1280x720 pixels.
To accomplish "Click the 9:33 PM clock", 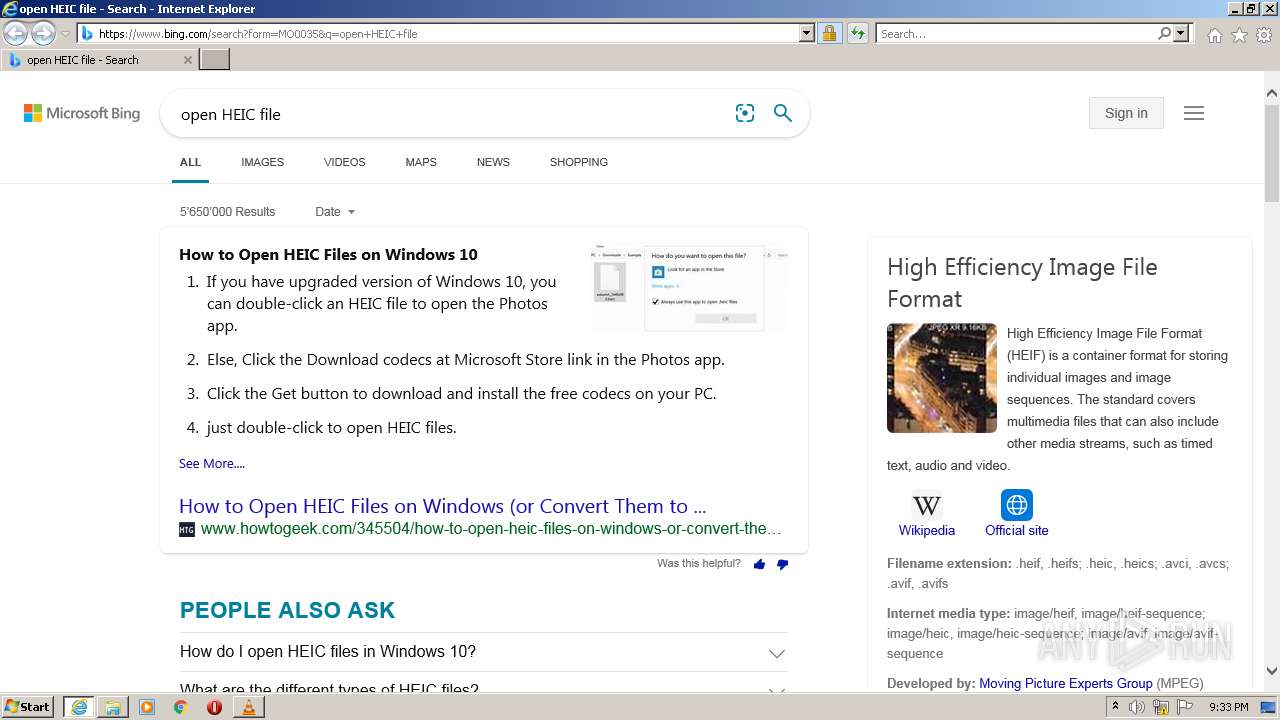I will point(1229,707).
